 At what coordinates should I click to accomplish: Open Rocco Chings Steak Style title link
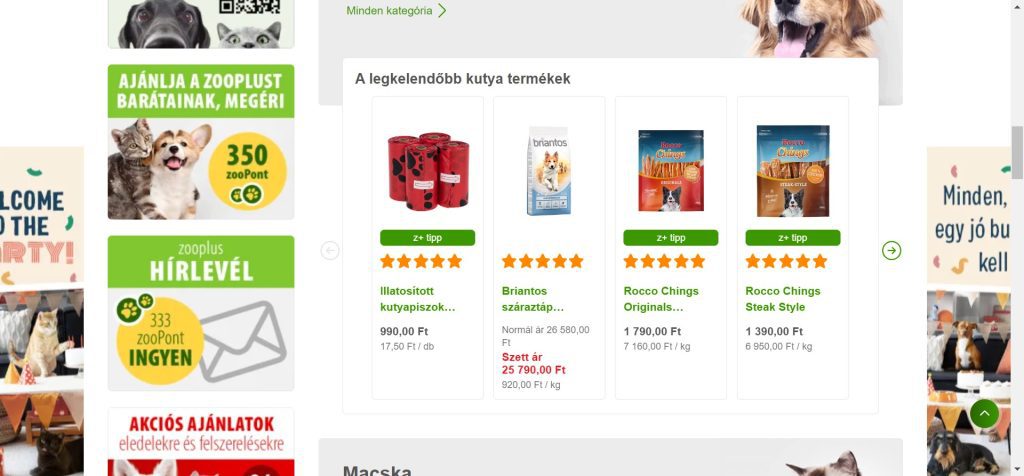(783, 299)
